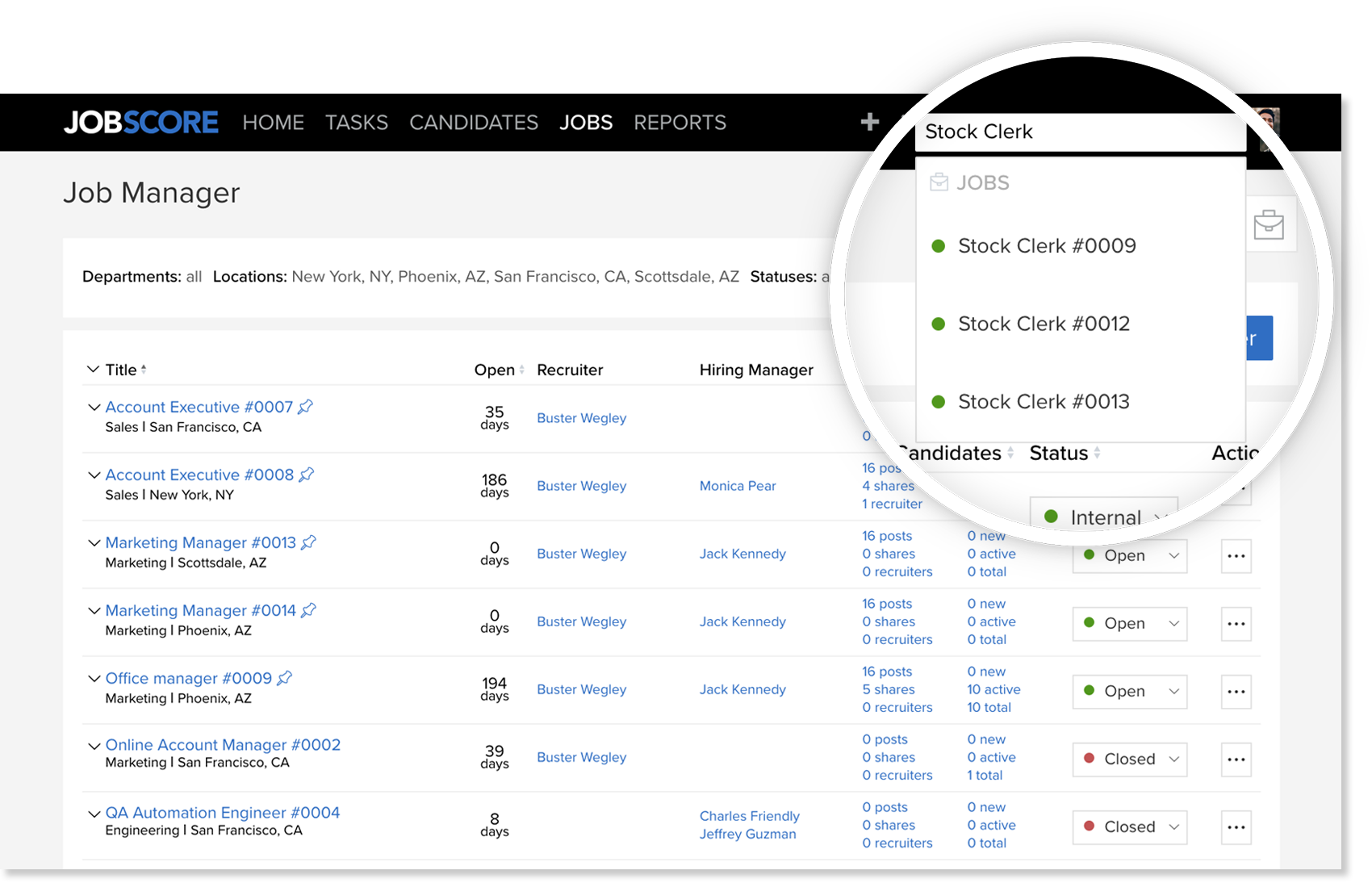This screenshot has height=883, width=1372.
Task: Go to HOME in navigation bar
Action: click(273, 123)
